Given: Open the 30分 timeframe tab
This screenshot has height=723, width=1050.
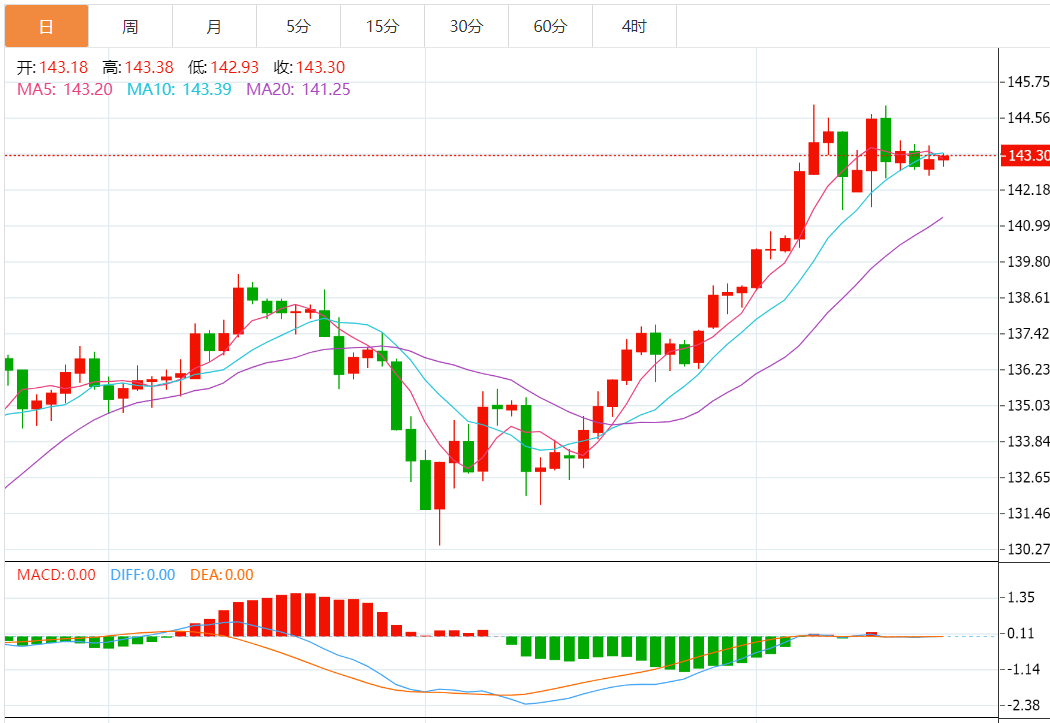Looking at the screenshot, I should pyautogui.click(x=466, y=27).
